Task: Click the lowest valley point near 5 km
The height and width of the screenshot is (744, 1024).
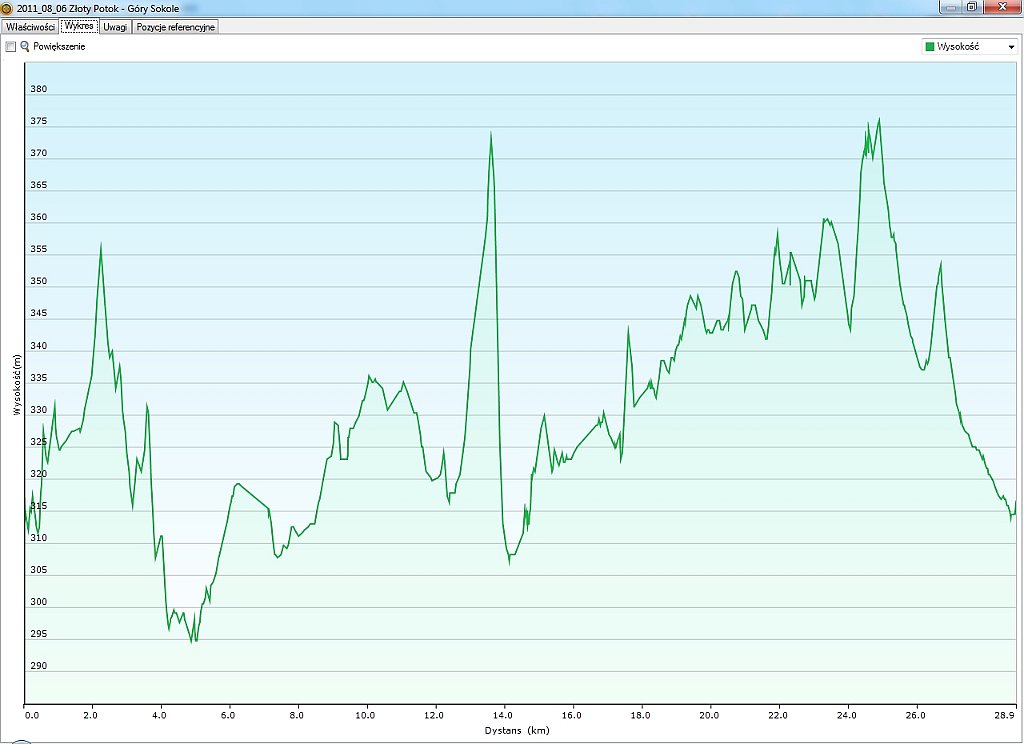Action: [192, 640]
